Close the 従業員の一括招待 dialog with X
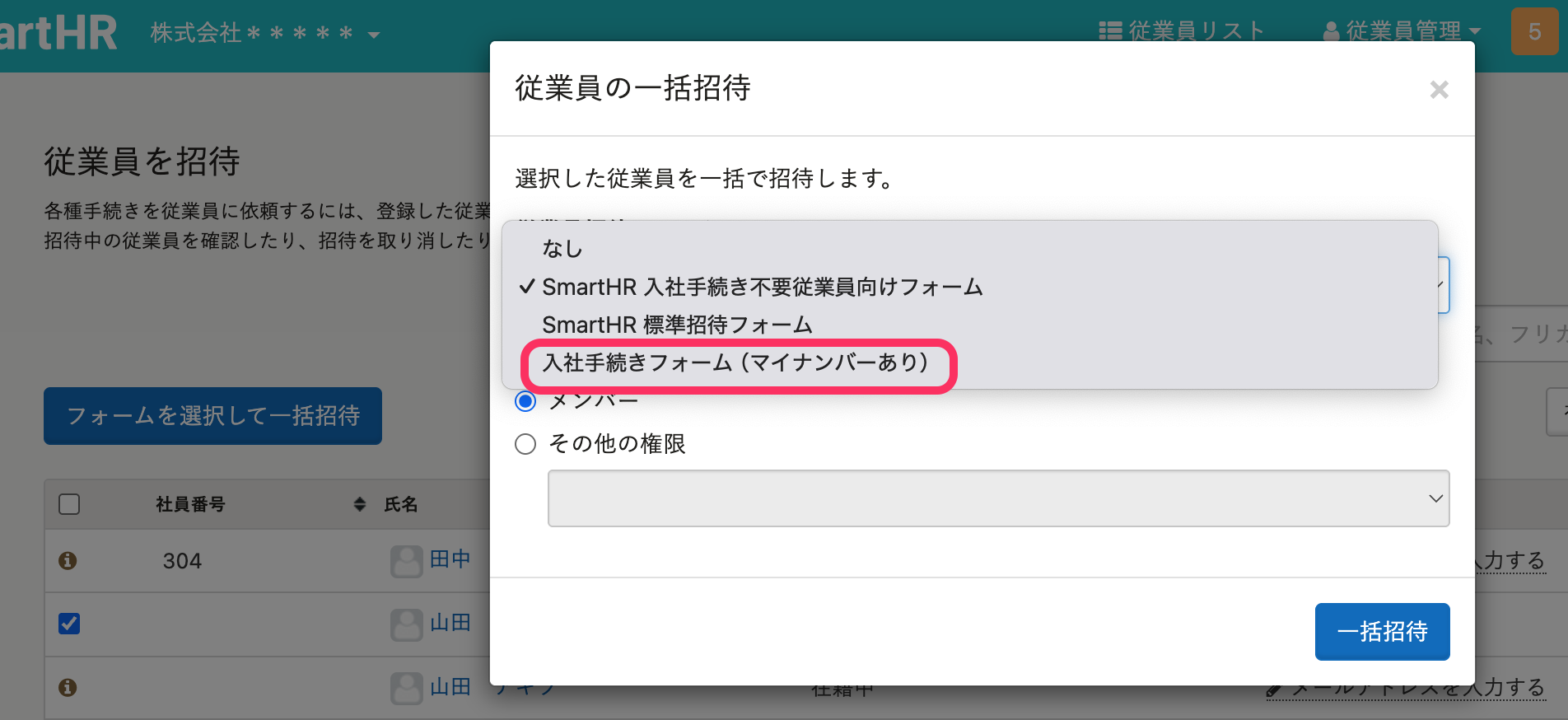This screenshot has height=720, width=1568. (x=1439, y=90)
